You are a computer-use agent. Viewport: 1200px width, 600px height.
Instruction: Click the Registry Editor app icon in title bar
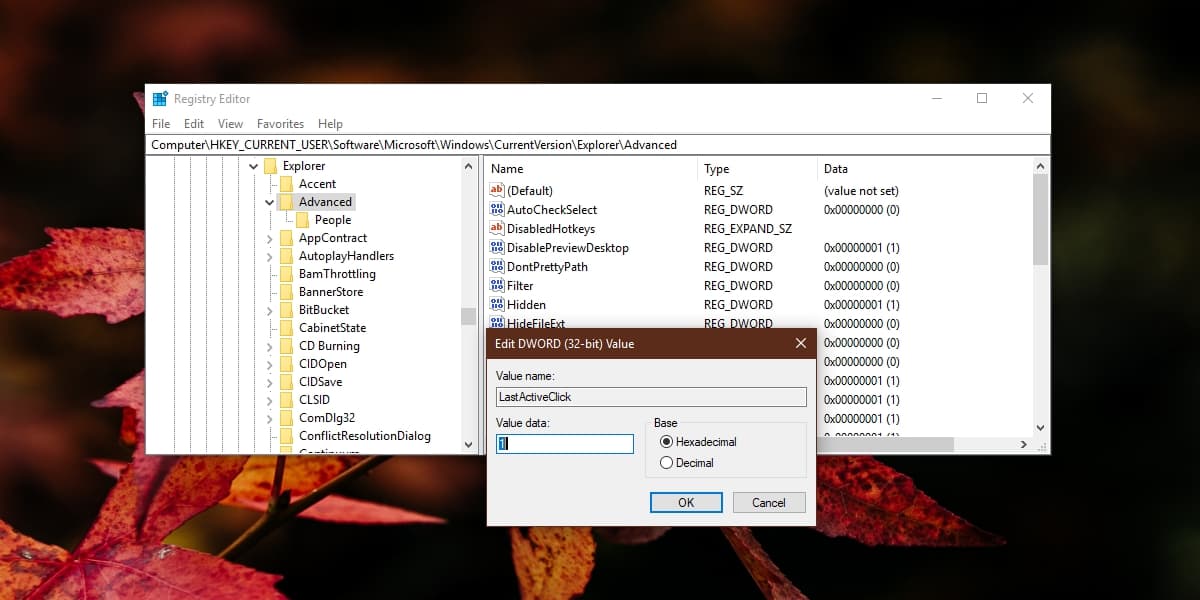pyautogui.click(x=160, y=99)
